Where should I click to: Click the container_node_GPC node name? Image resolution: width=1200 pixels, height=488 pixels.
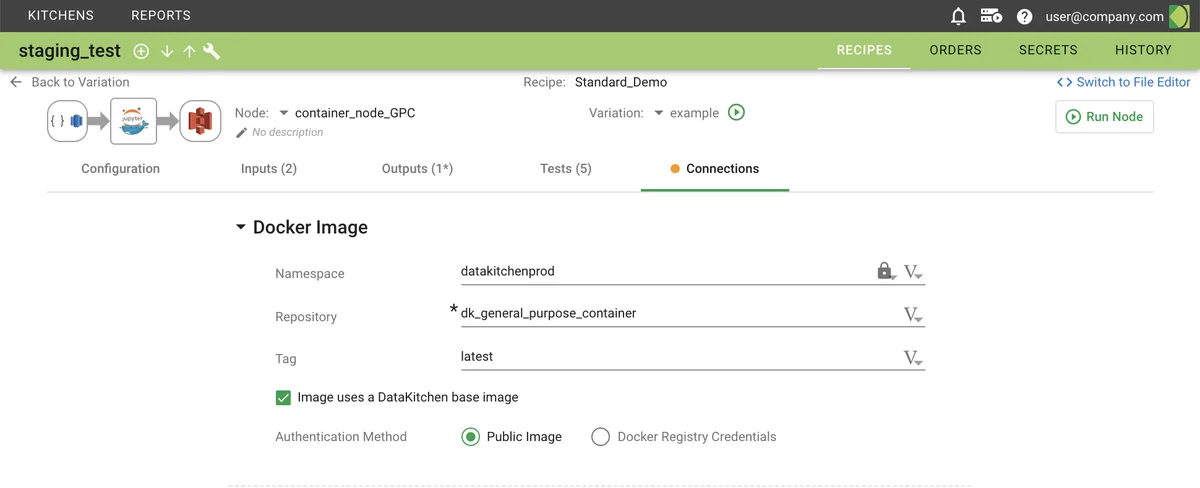tap(355, 113)
